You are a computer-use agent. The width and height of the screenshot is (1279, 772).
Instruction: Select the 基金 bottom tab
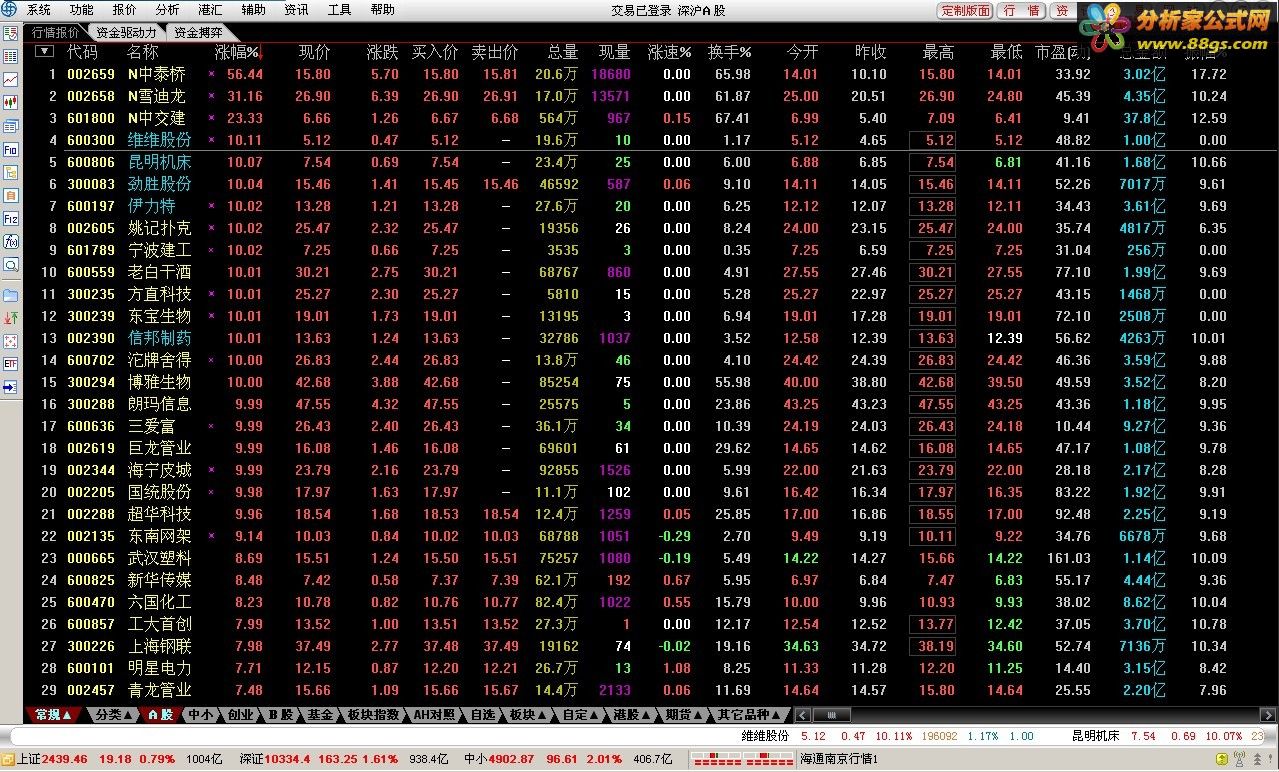point(321,715)
